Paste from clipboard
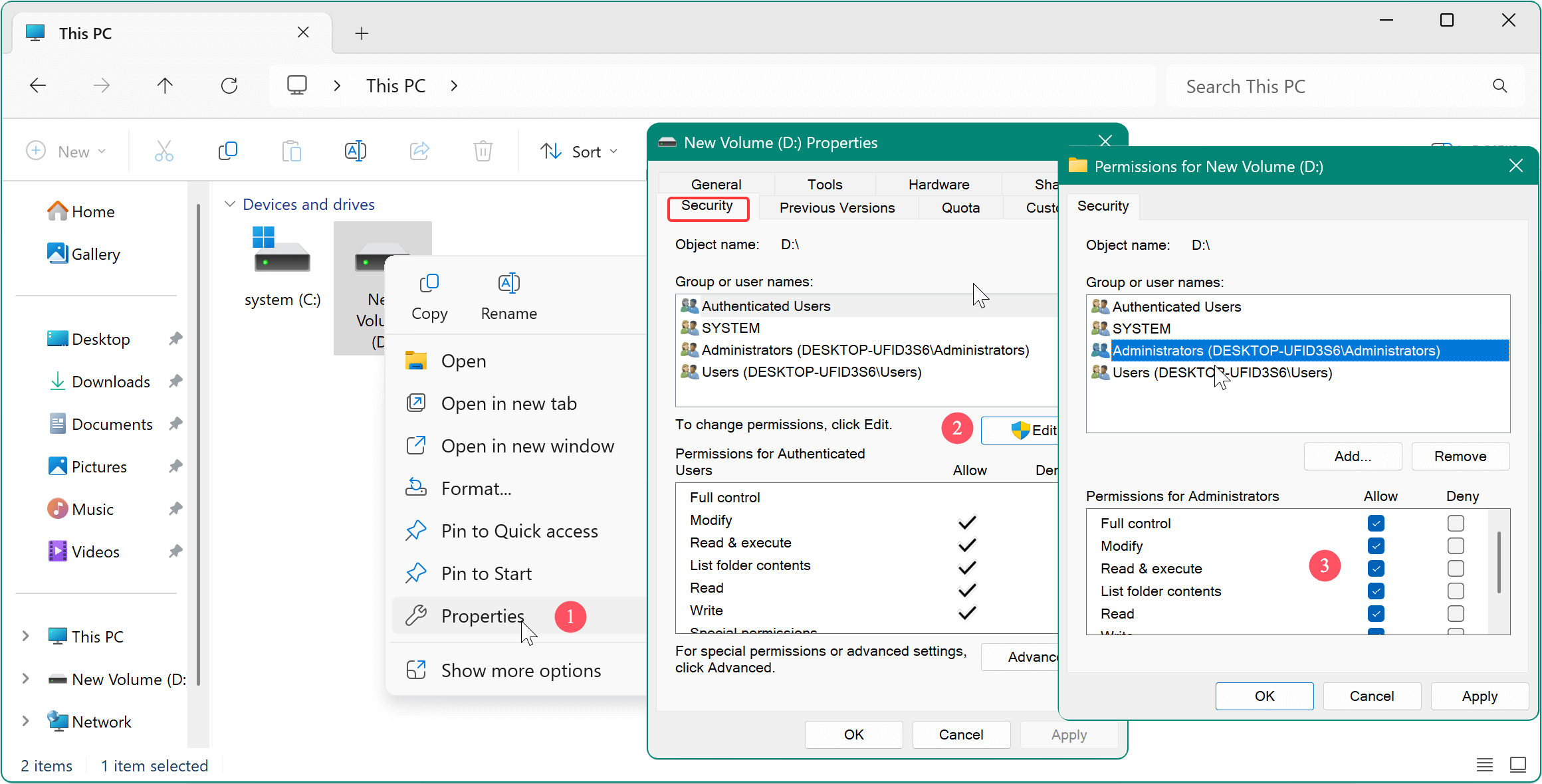Screen dimensions: 1542x784 292,151
